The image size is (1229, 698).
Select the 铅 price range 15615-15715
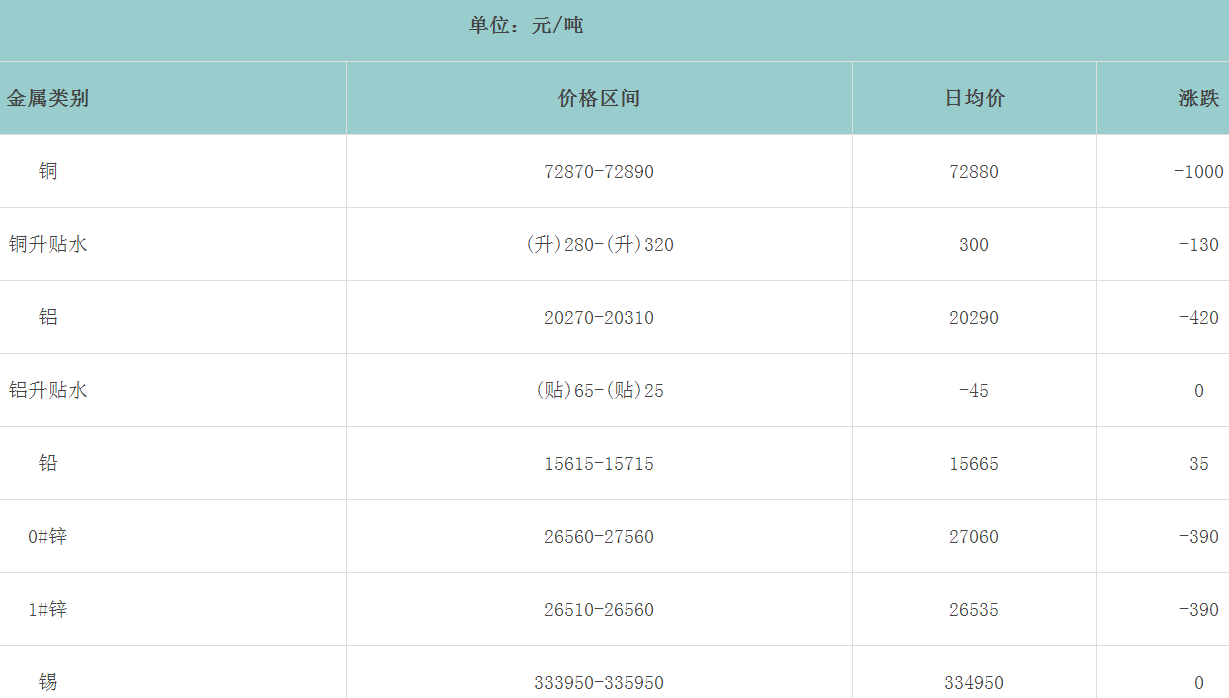pyautogui.click(x=599, y=464)
